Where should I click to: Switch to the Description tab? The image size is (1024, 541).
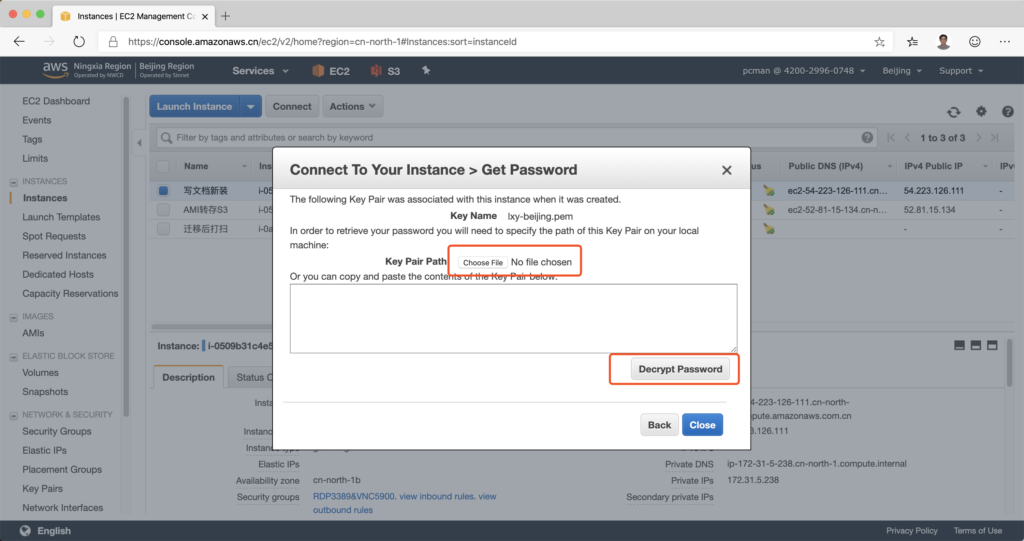(188, 377)
